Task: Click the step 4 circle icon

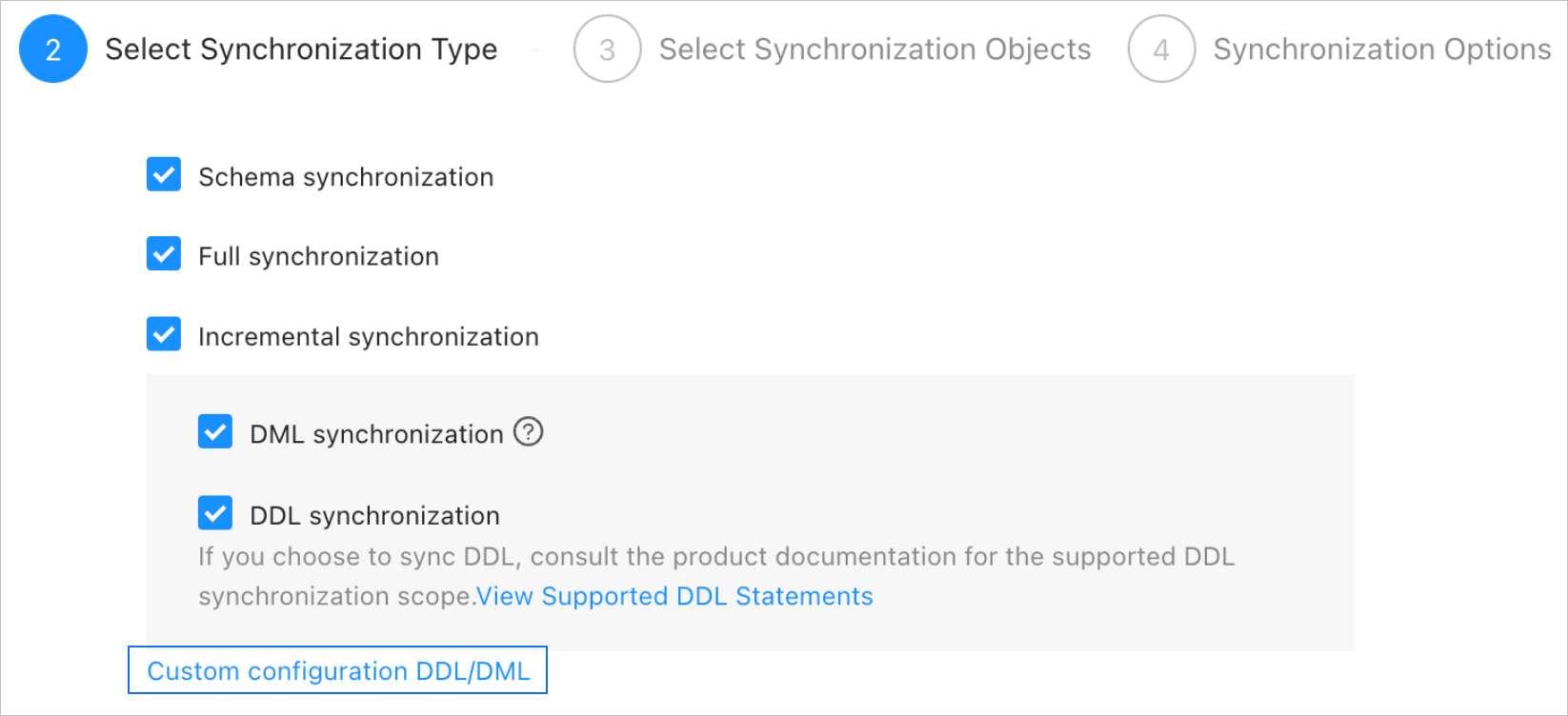Action: [1161, 50]
